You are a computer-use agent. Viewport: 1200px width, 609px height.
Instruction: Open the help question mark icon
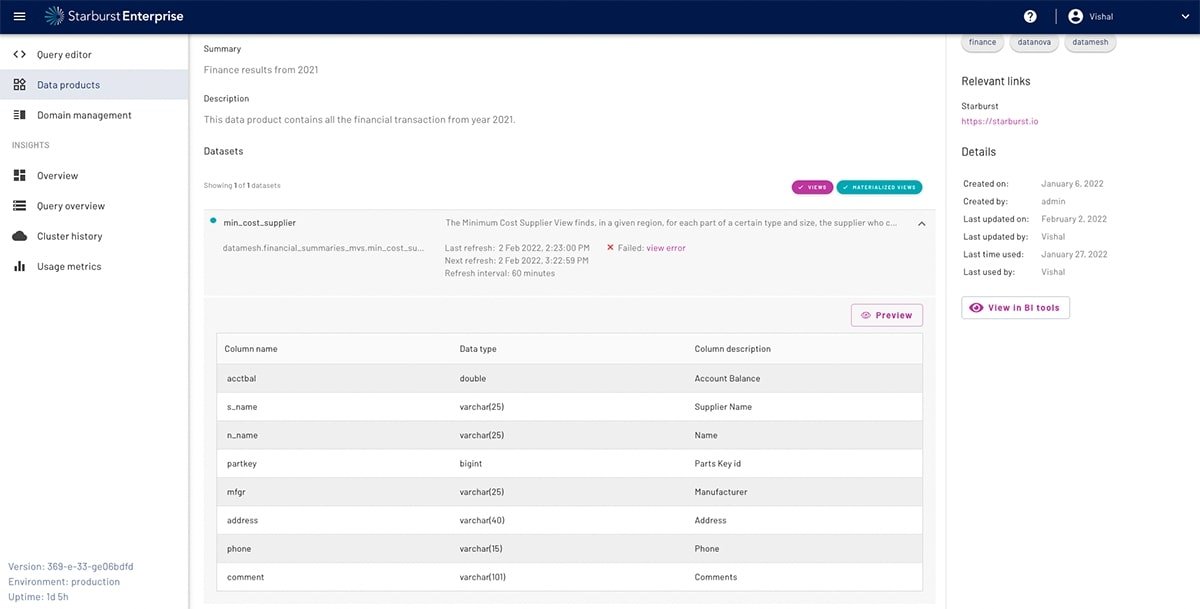[x=1030, y=17]
